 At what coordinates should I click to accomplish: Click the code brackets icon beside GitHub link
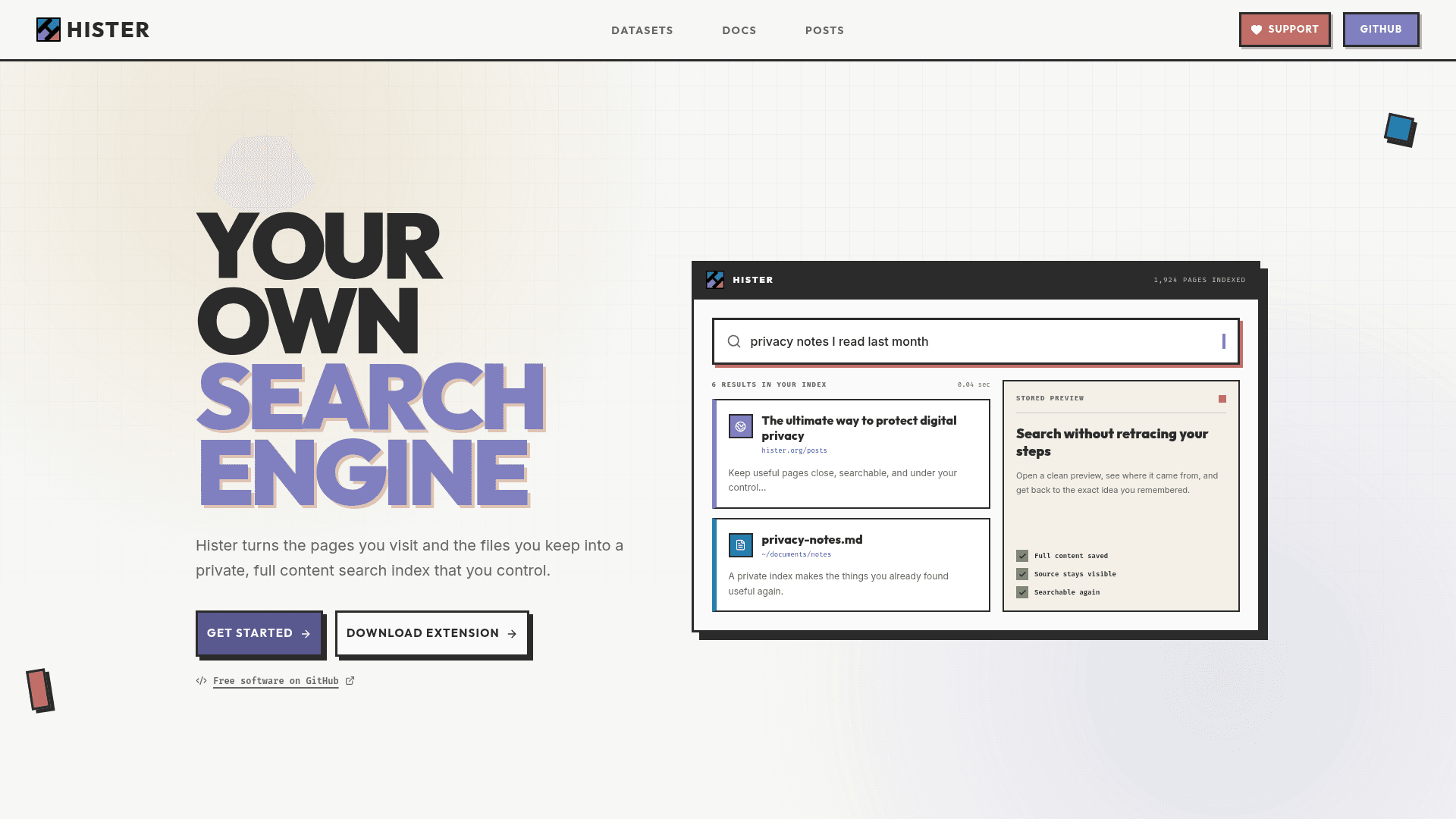(x=201, y=681)
